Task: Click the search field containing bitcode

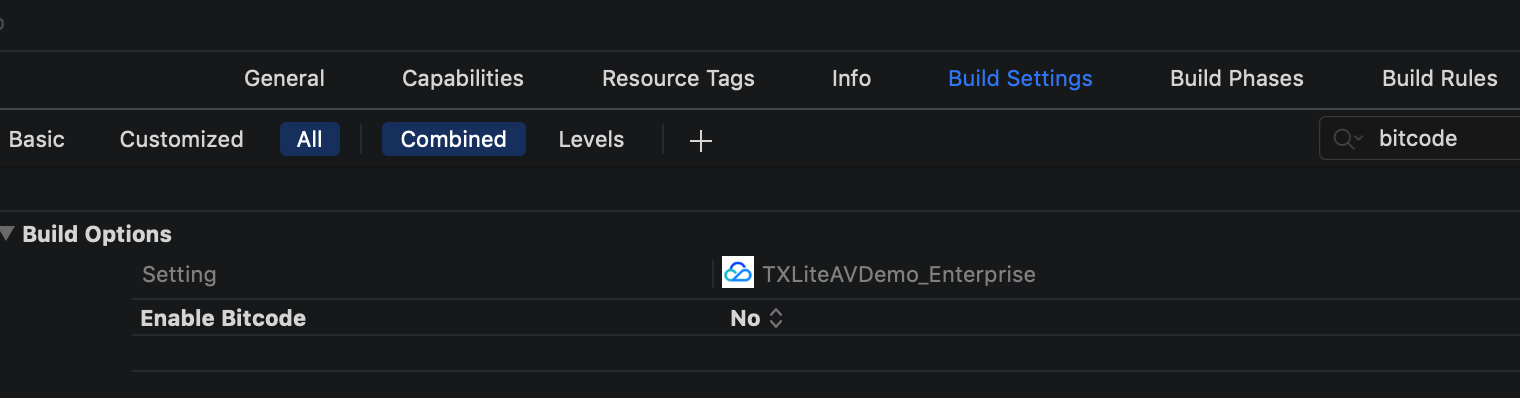Action: 1420,139
